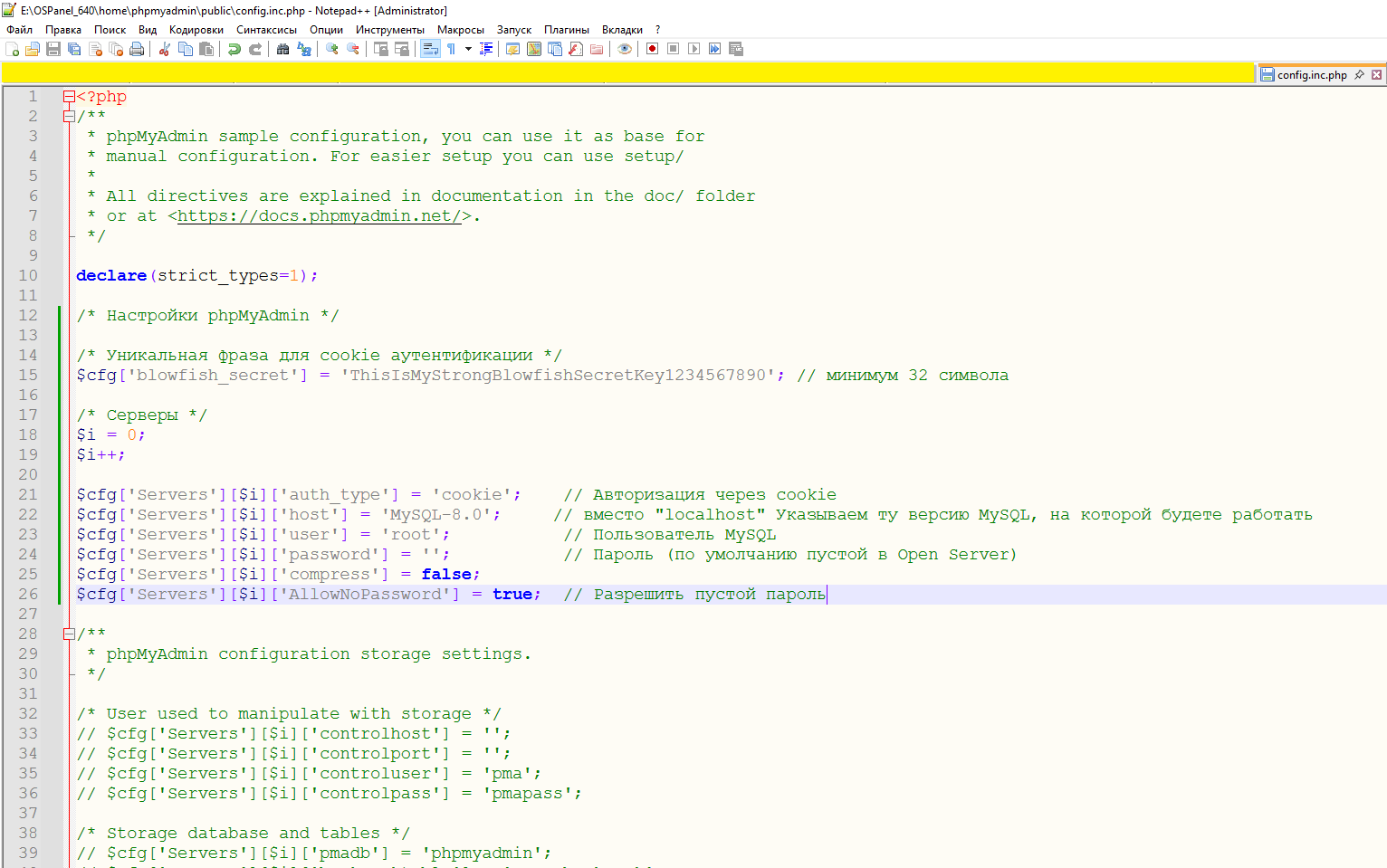
Task: Click the Print icon in toolbar
Action: click(x=137, y=49)
